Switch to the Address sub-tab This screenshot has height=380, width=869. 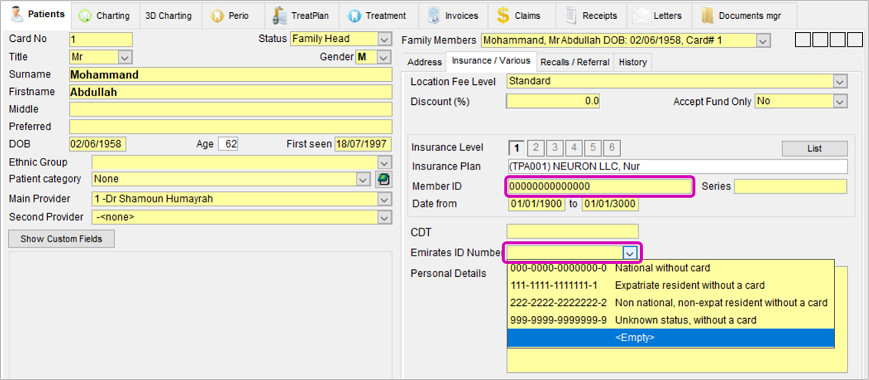coord(425,62)
